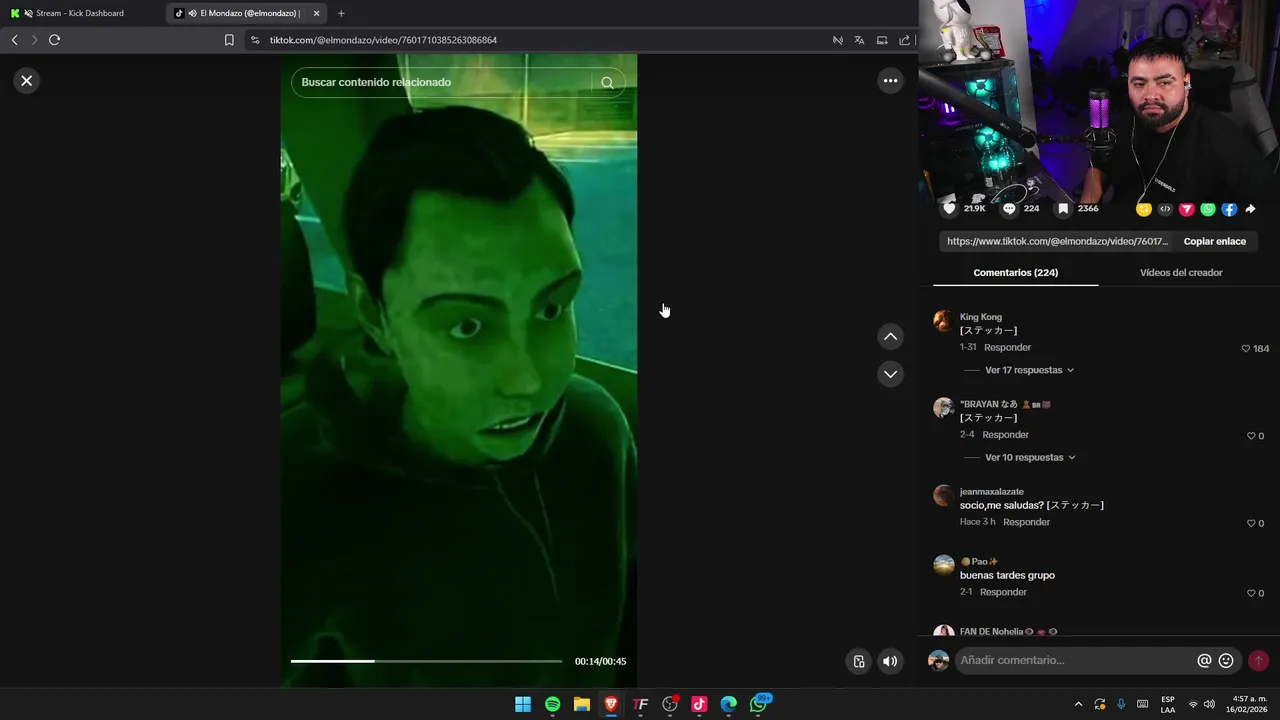Open the translate page icon

[x=859, y=40]
